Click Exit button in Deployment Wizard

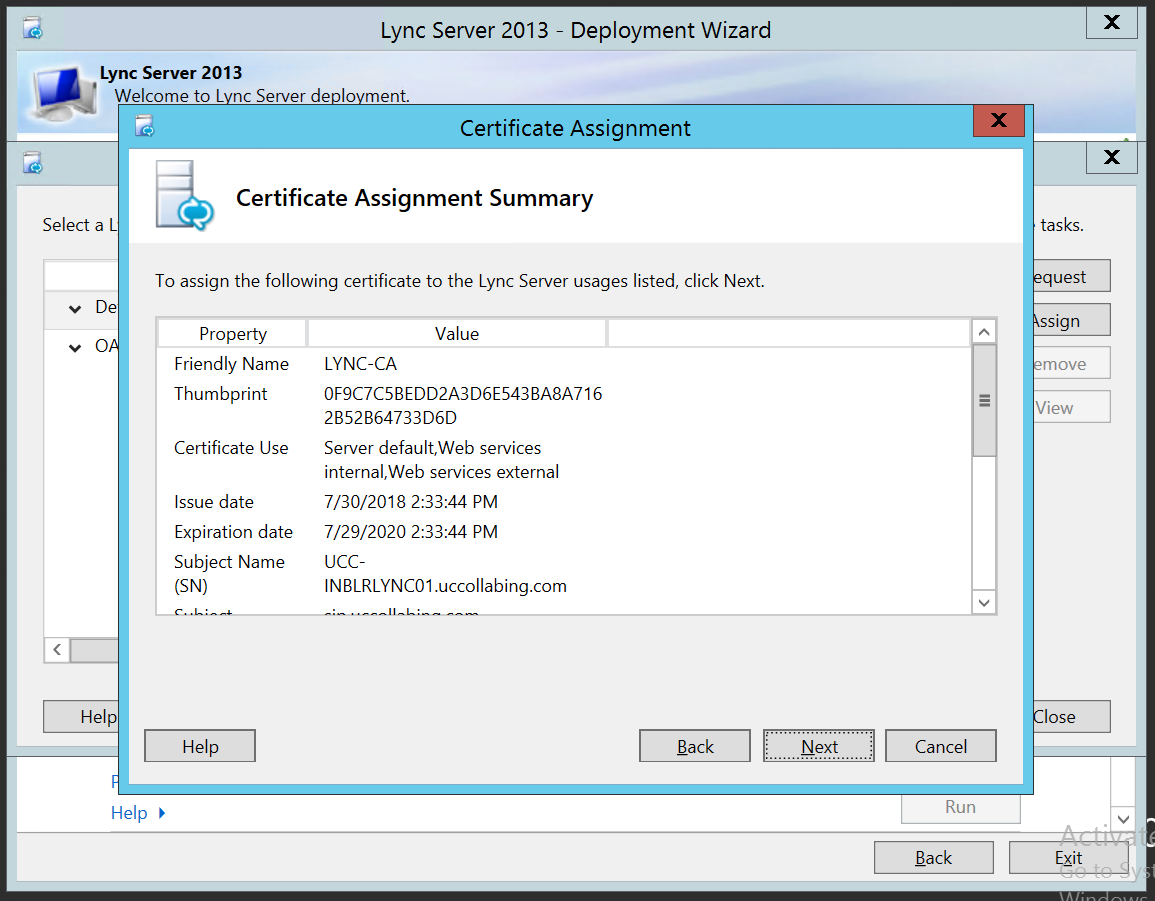pyautogui.click(x=1068, y=858)
